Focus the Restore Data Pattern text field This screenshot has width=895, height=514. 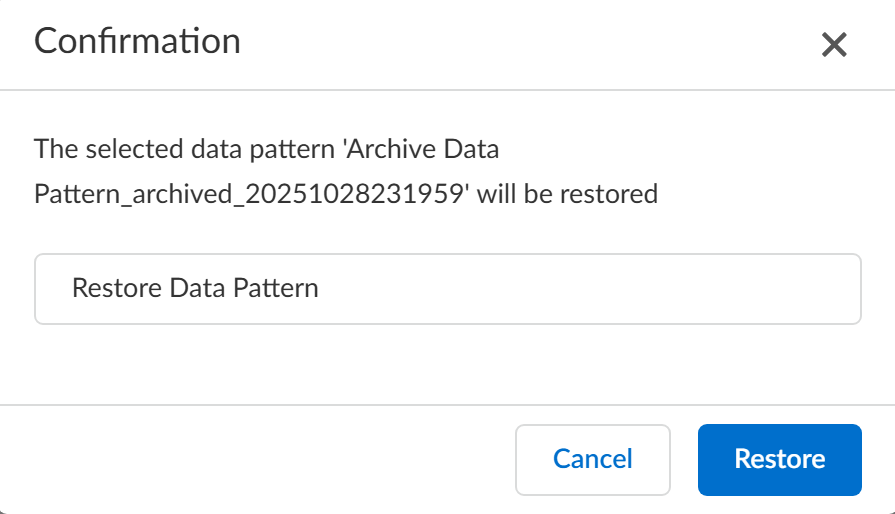coord(447,289)
